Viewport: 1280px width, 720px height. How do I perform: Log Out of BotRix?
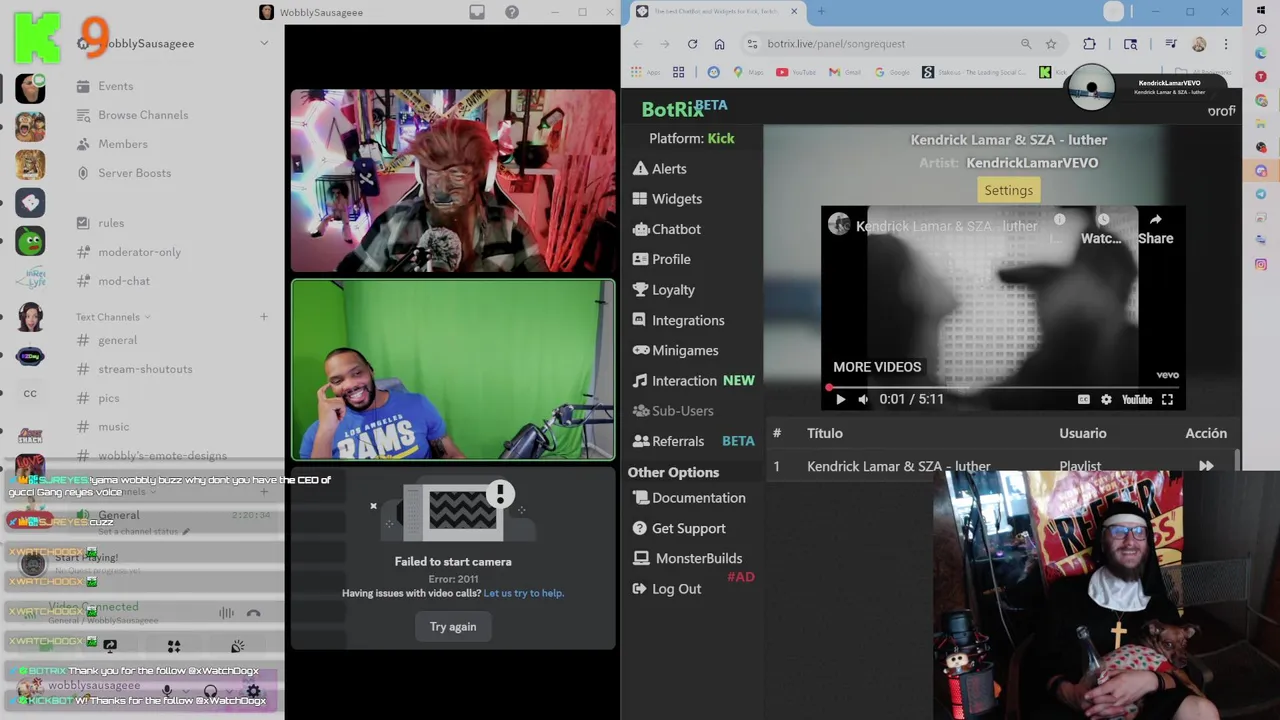pos(667,589)
